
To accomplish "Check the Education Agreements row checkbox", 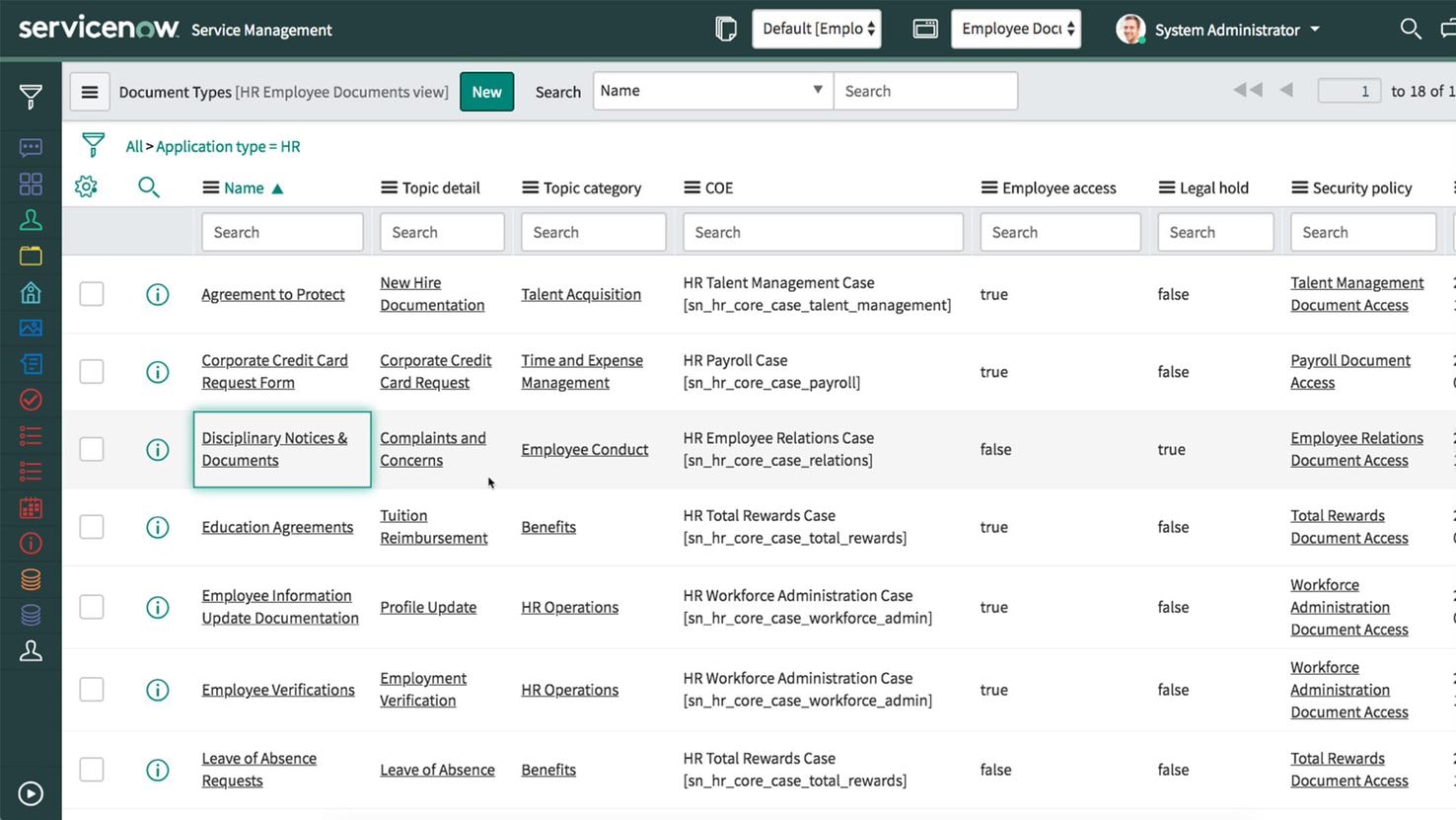I will click(92, 527).
